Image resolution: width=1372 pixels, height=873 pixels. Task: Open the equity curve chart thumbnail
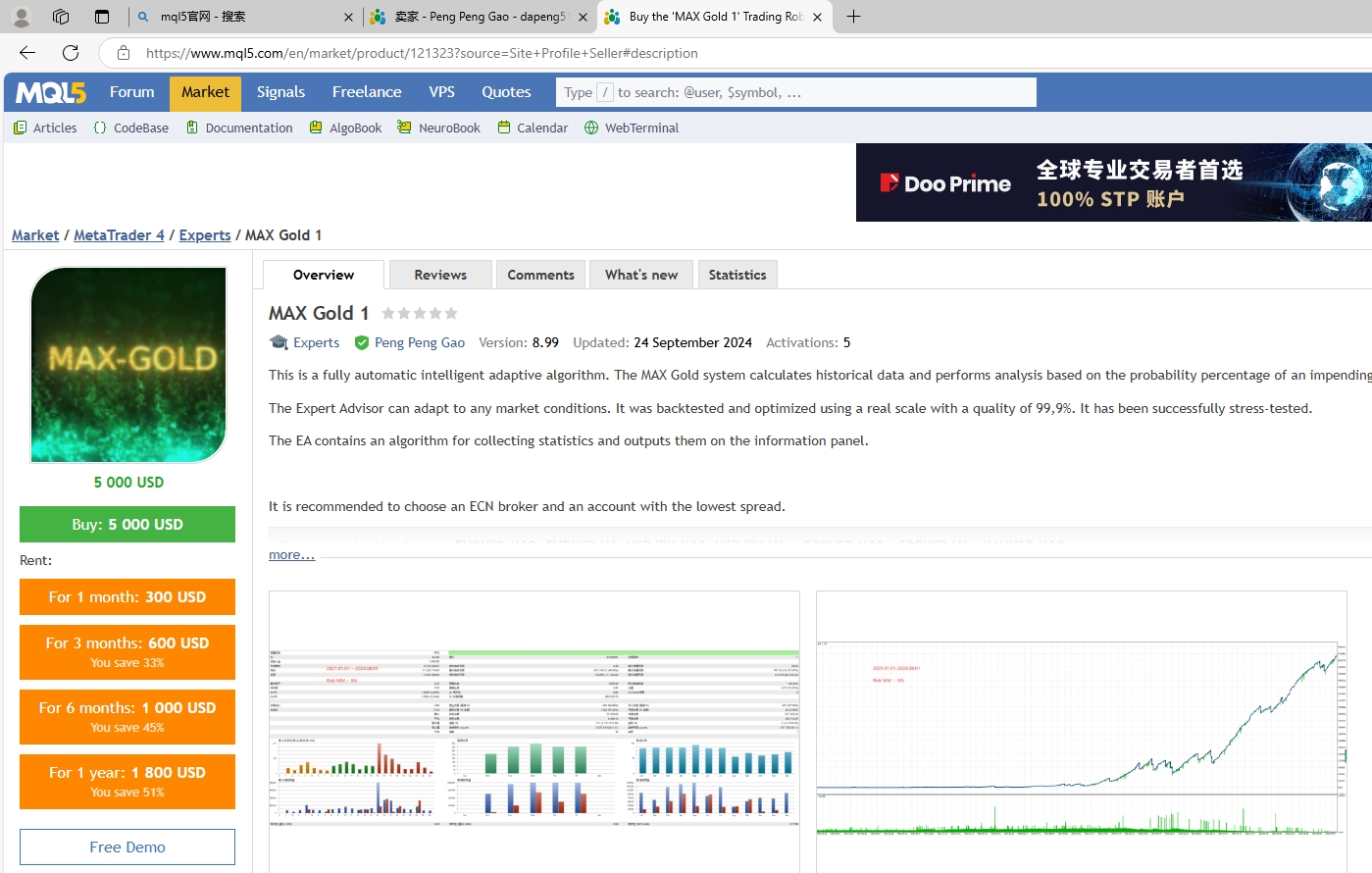(1082, 732)
